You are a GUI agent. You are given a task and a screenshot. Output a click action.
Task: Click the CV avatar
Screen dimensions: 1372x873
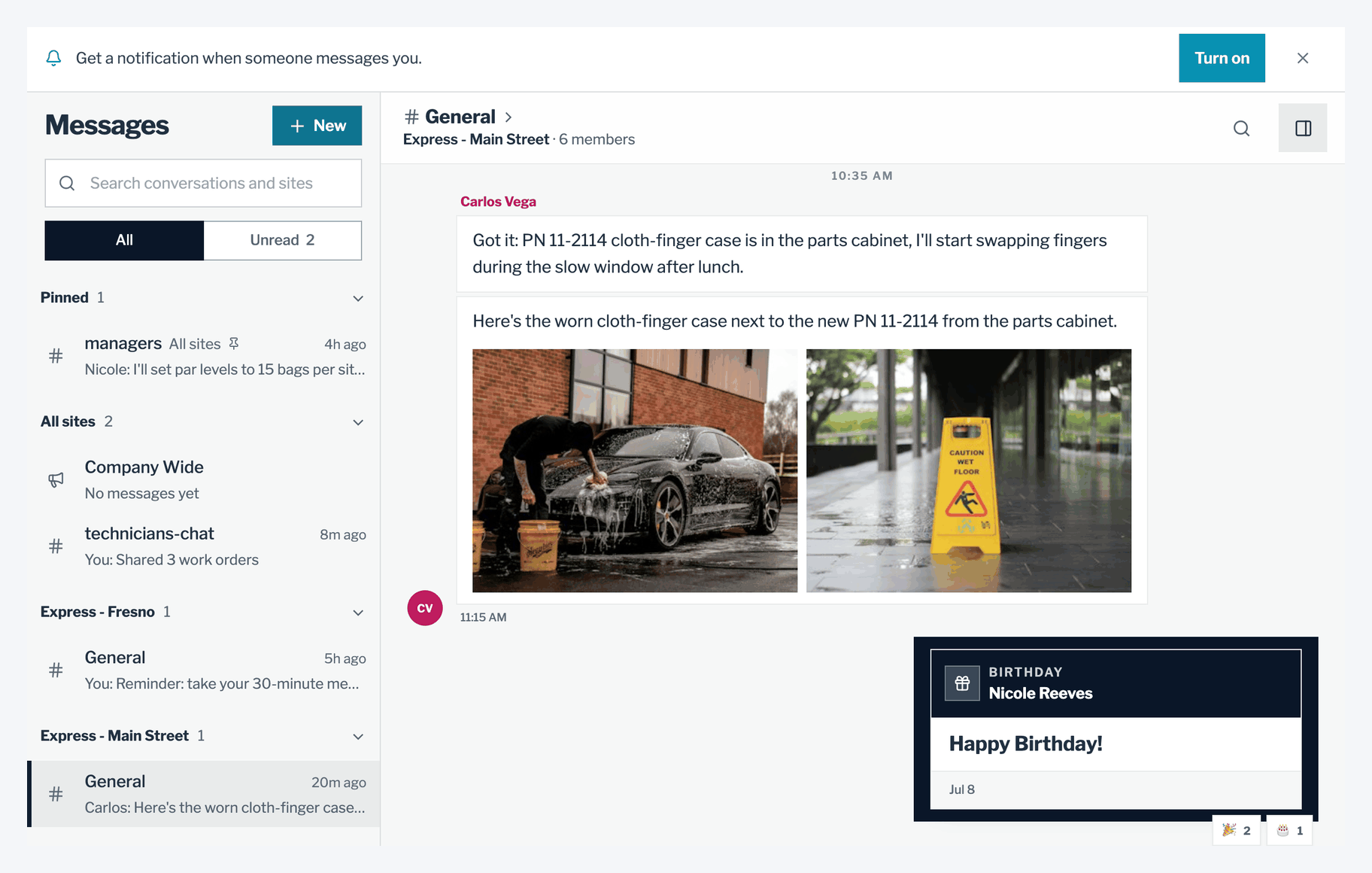pos(425,608)
